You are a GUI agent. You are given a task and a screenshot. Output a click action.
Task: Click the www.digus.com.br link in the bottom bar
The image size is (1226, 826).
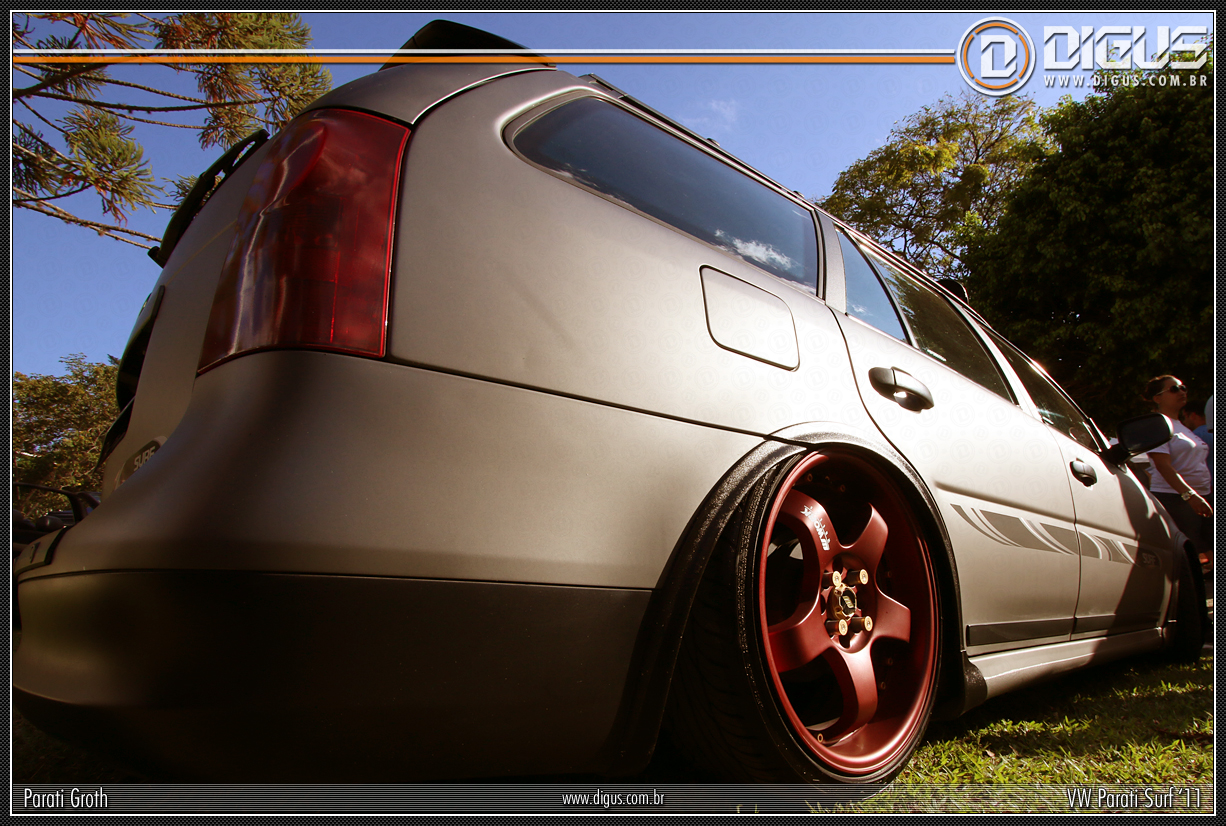[612, 799]
